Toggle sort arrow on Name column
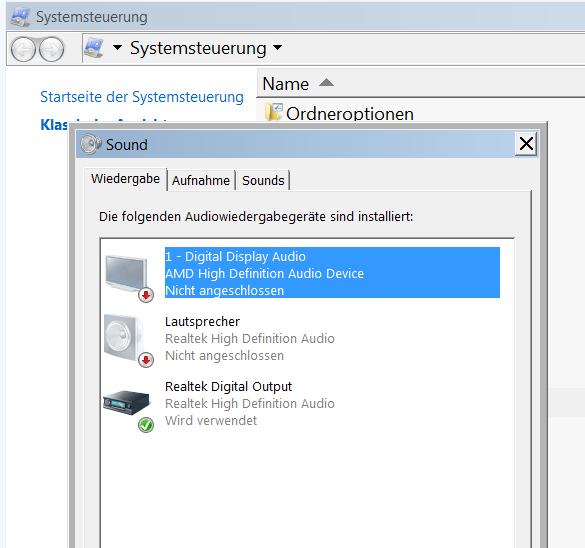585x548 pixels. click(x=326, y=82)
